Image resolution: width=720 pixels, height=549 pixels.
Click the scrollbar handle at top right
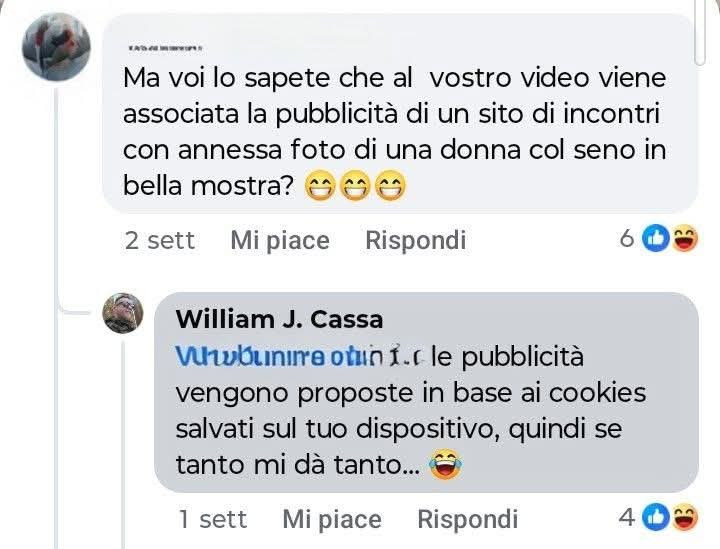coord(700,32)
